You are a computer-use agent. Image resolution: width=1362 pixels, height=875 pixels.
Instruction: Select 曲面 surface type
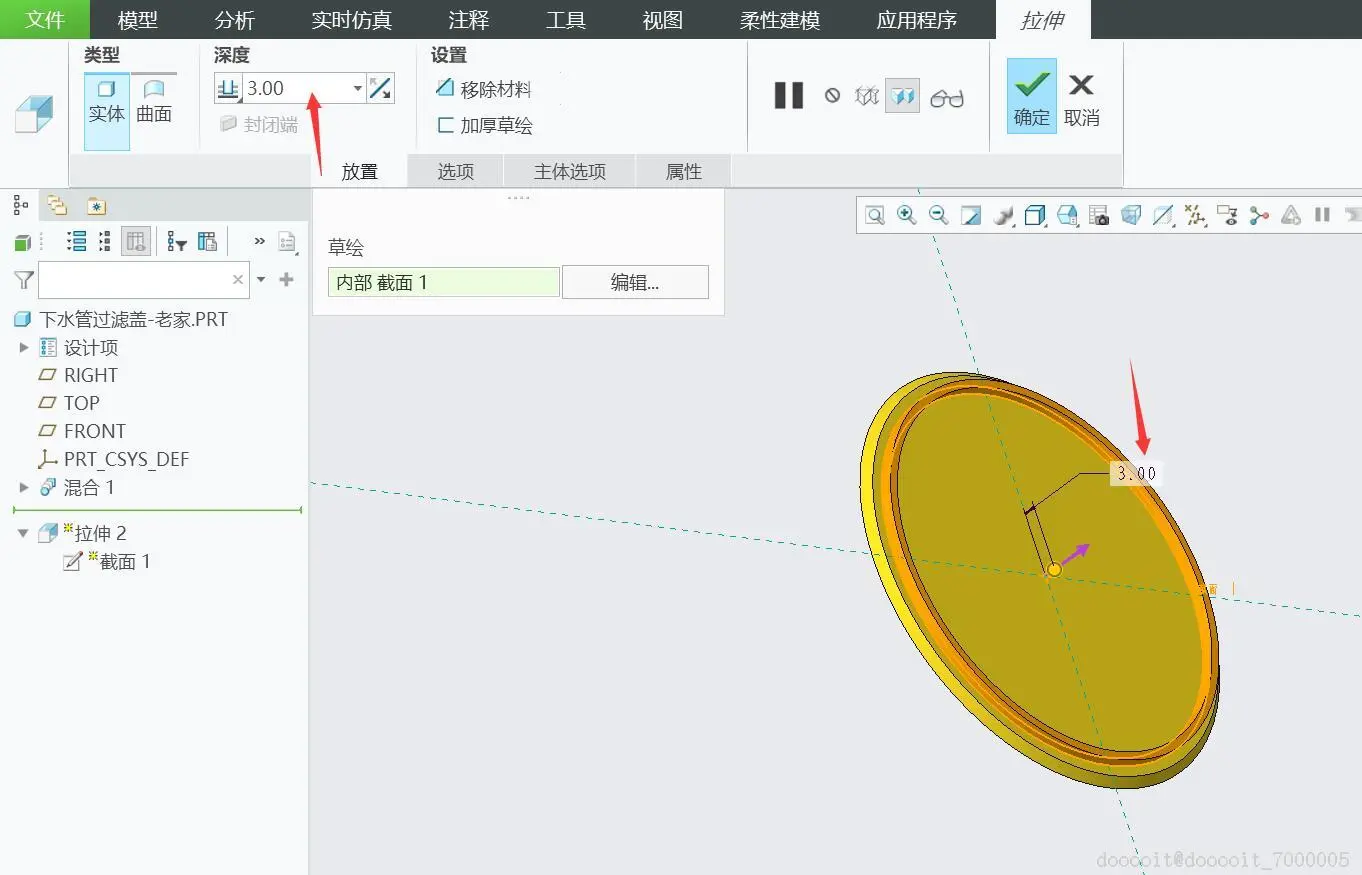click(154, 102)
